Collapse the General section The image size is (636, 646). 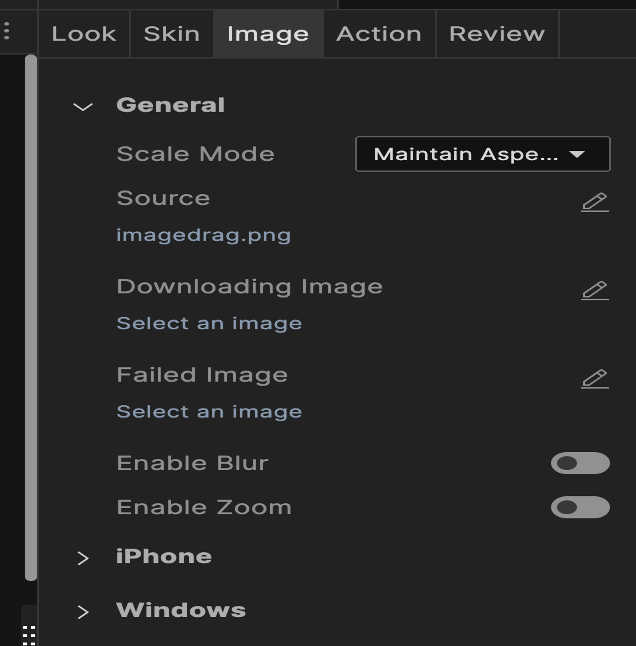(x=83, y=106)
